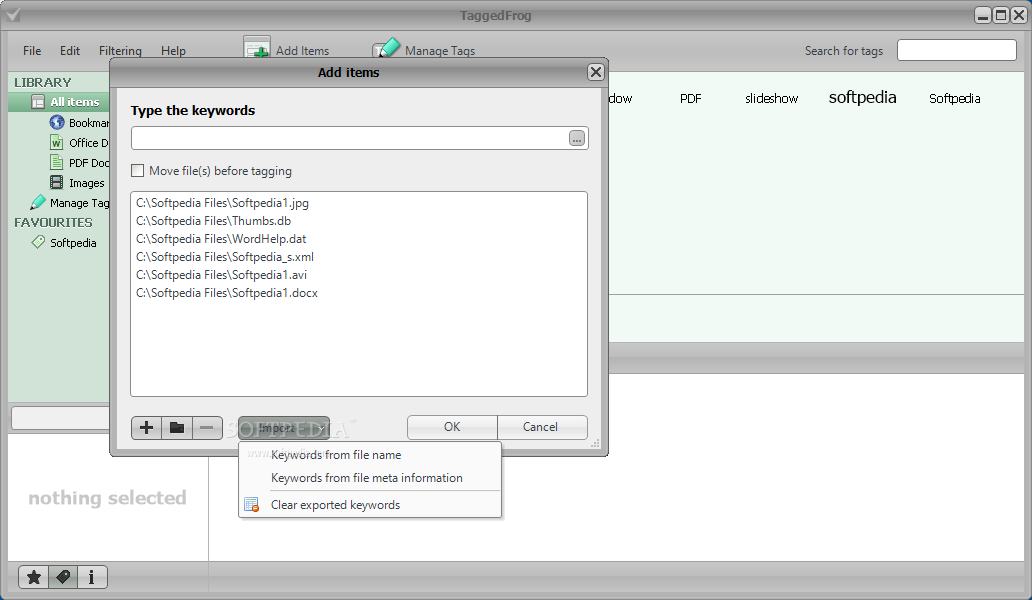Select C:\Softpedia Files\Softpedia1.avi in list
The image size is (1032, 600).
pos(222,275)
